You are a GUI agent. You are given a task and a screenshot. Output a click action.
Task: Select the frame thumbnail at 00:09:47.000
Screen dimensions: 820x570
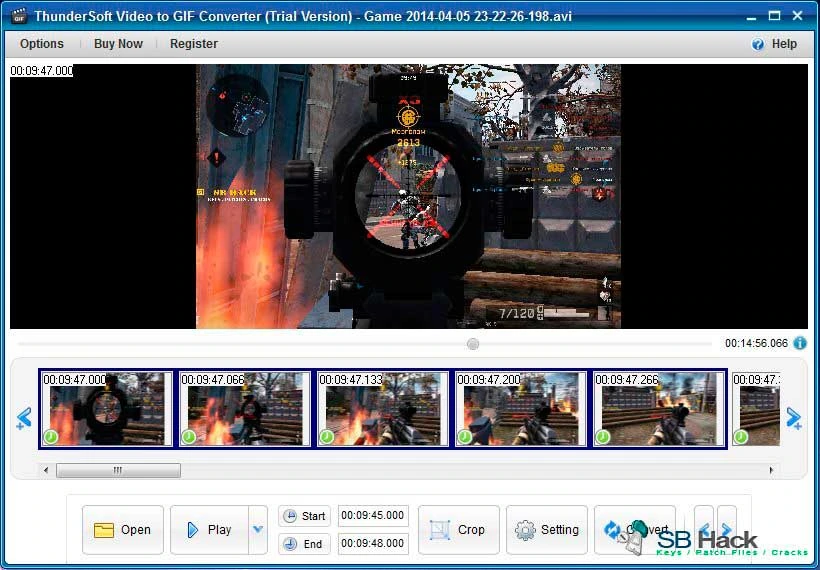[x=106, y=408]
